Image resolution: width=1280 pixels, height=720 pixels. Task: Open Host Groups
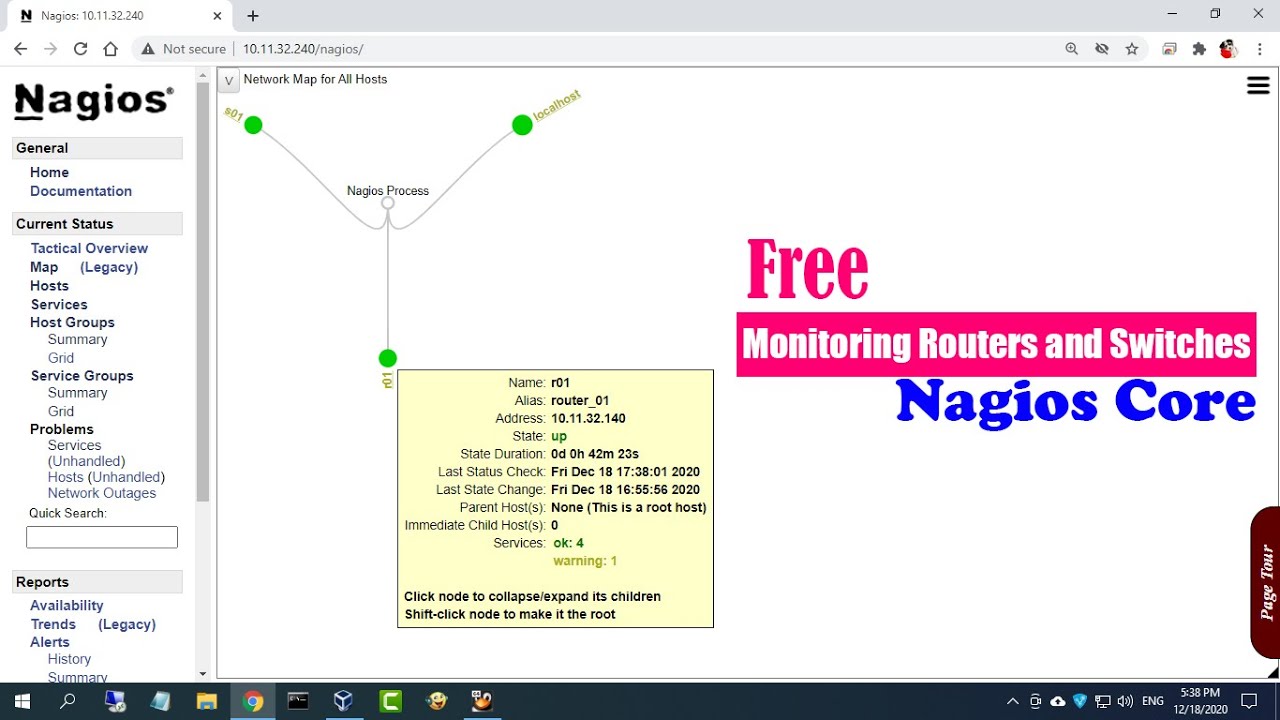click(x=72, y=322)
